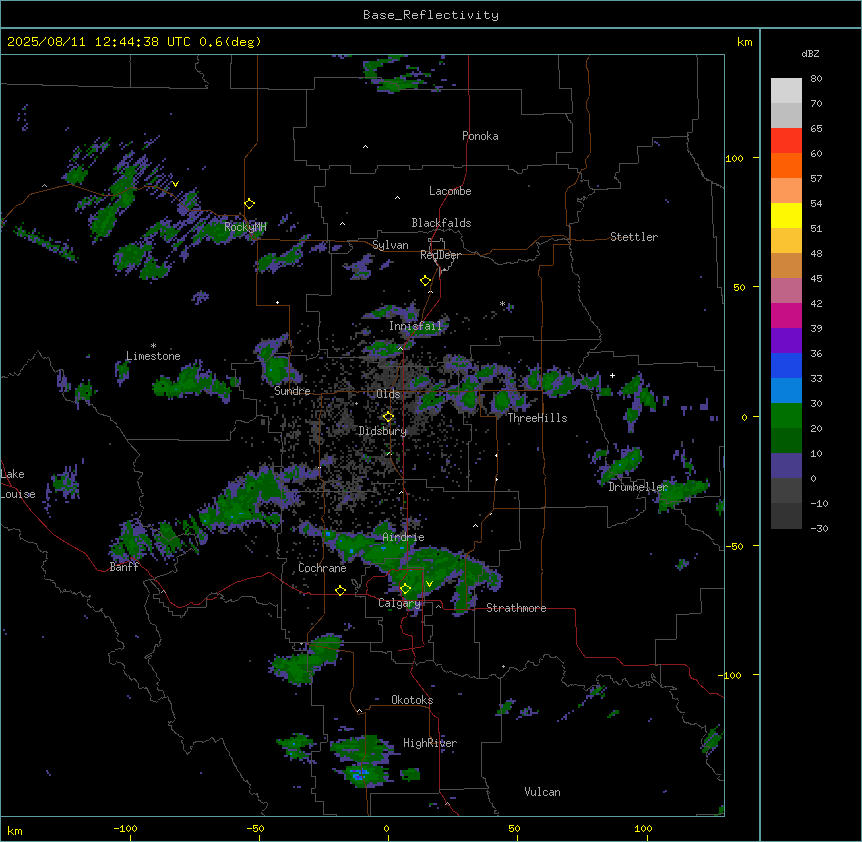This screenshot has width=862, height=842.
Task: Click the RockyMH label
Action: tap(245, 227)
